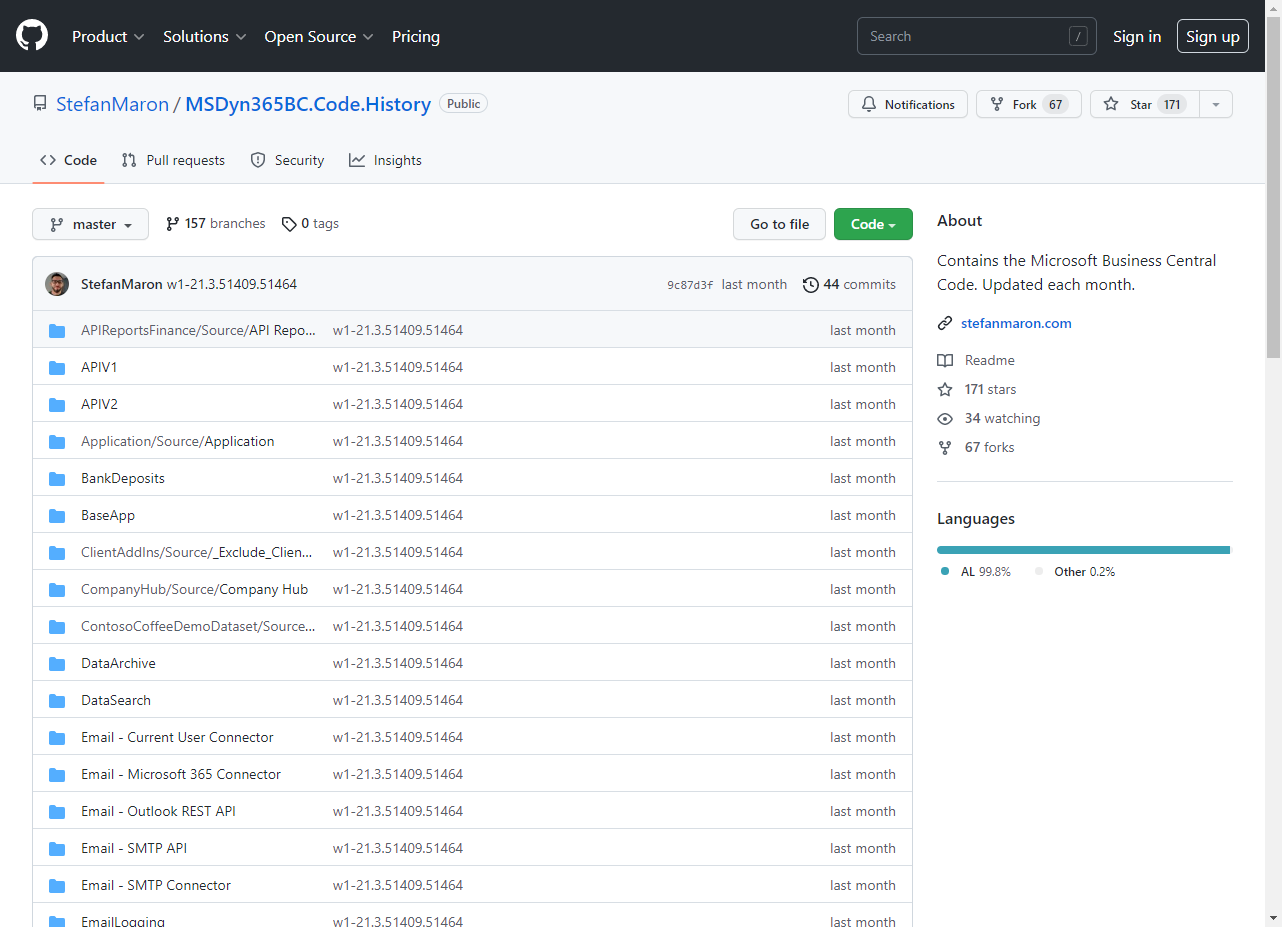Click the GitHub logo in the navbar
Image resolution: width=1282 pixels, height=927 pixels.
(31, 35)
